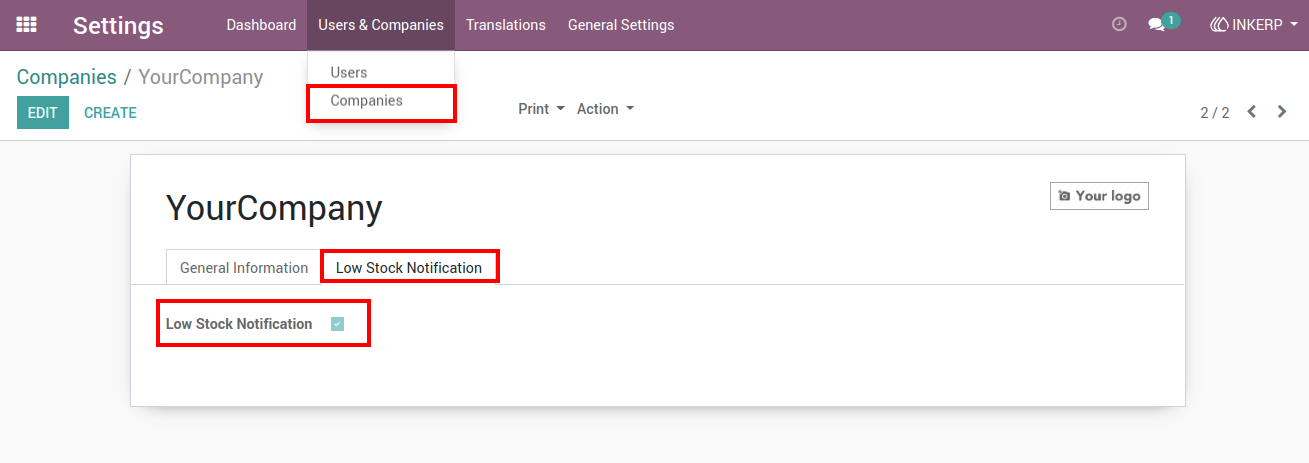
Task: Toggle the Low Stock Notification checkbox
Action: click(337, 324)
